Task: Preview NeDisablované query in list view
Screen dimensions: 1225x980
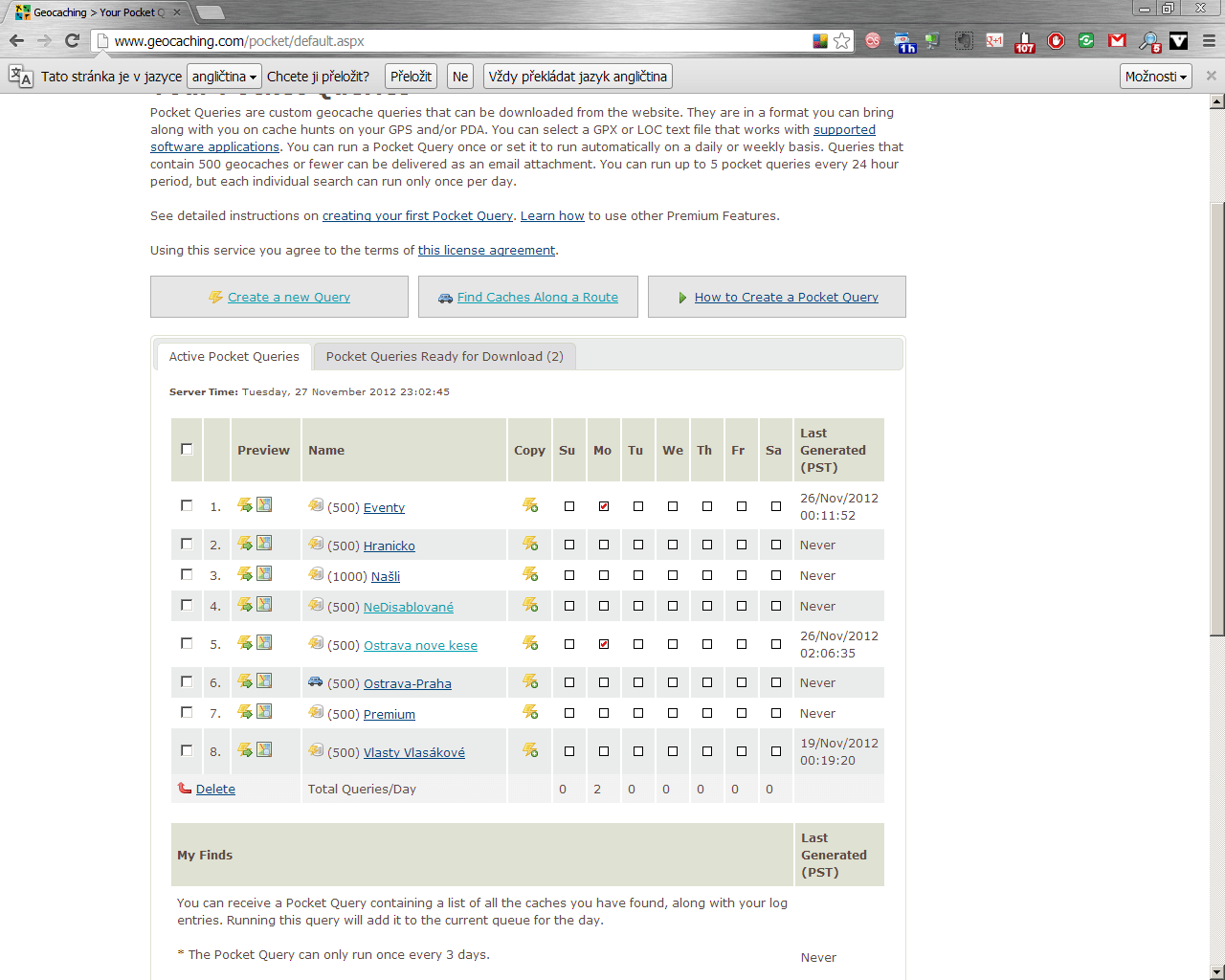Action: 245,605
